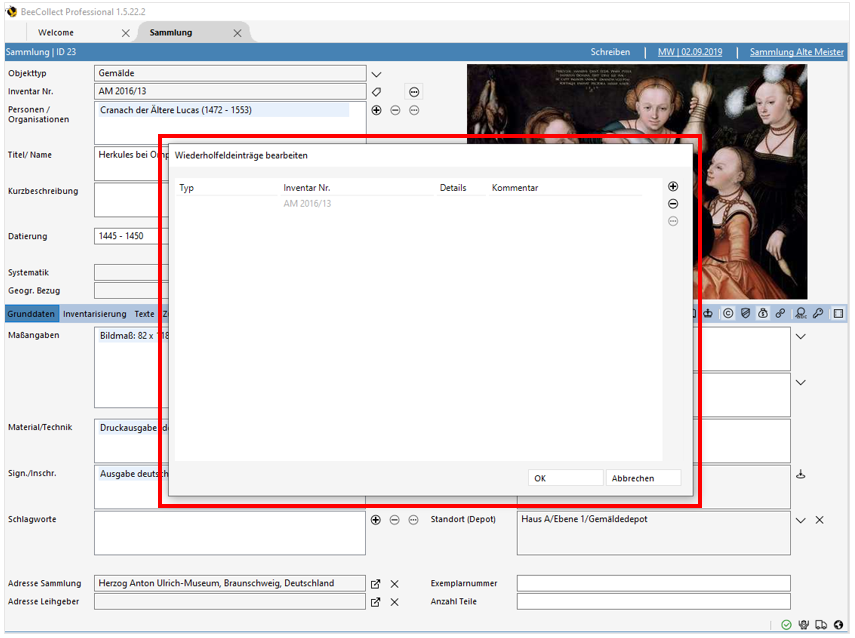Click the tag icon beside Inventar Nr.
Image resolution: width=855 pixels, height=638 pixels.
pos(377,92)
